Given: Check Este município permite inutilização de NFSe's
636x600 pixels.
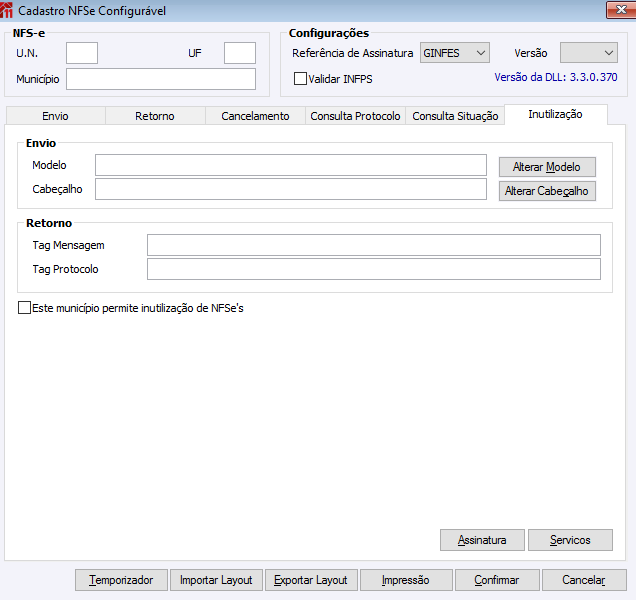Looking at the screenshot, I should click(x=24, y=308).
